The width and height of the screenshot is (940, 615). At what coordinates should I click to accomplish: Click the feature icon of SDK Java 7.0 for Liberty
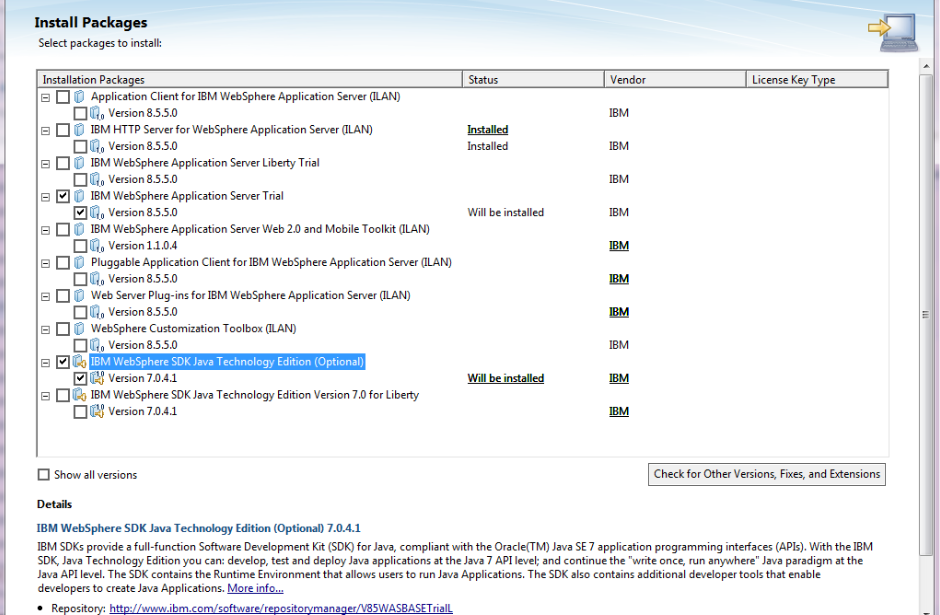[x=80, y=395]
